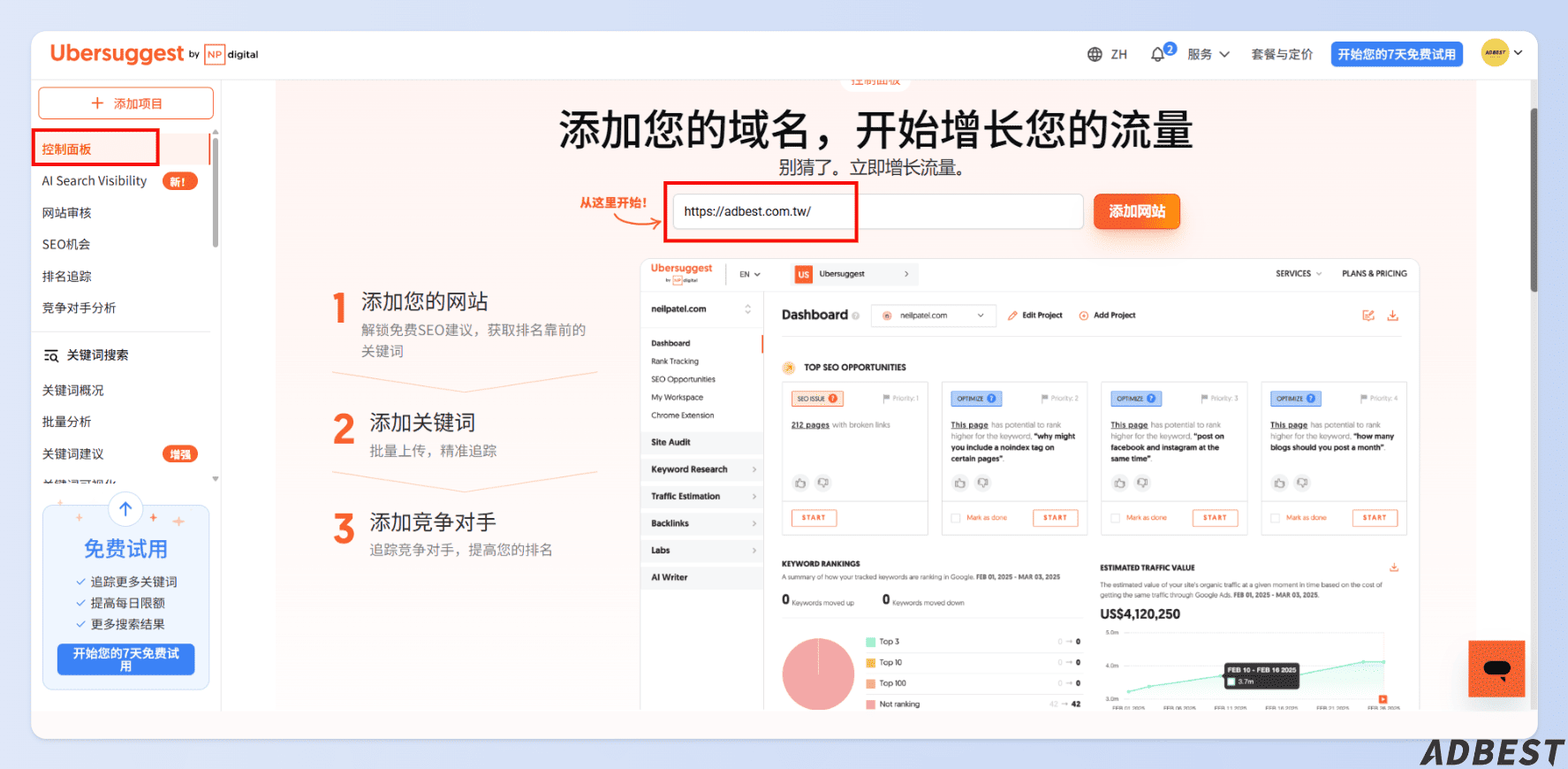Open 批量分析 in sidebar
1568x769 pixels.
pyautogui.click(x=67, y=423)
